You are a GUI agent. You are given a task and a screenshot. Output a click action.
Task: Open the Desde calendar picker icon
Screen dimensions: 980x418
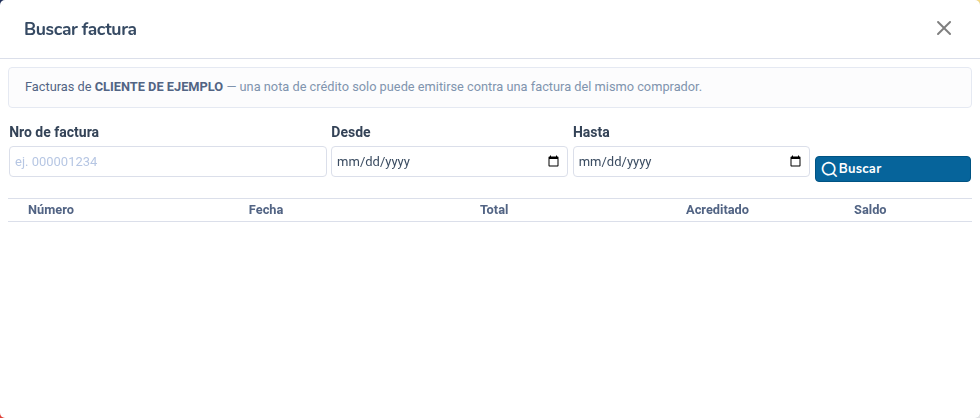coord(553,161)
